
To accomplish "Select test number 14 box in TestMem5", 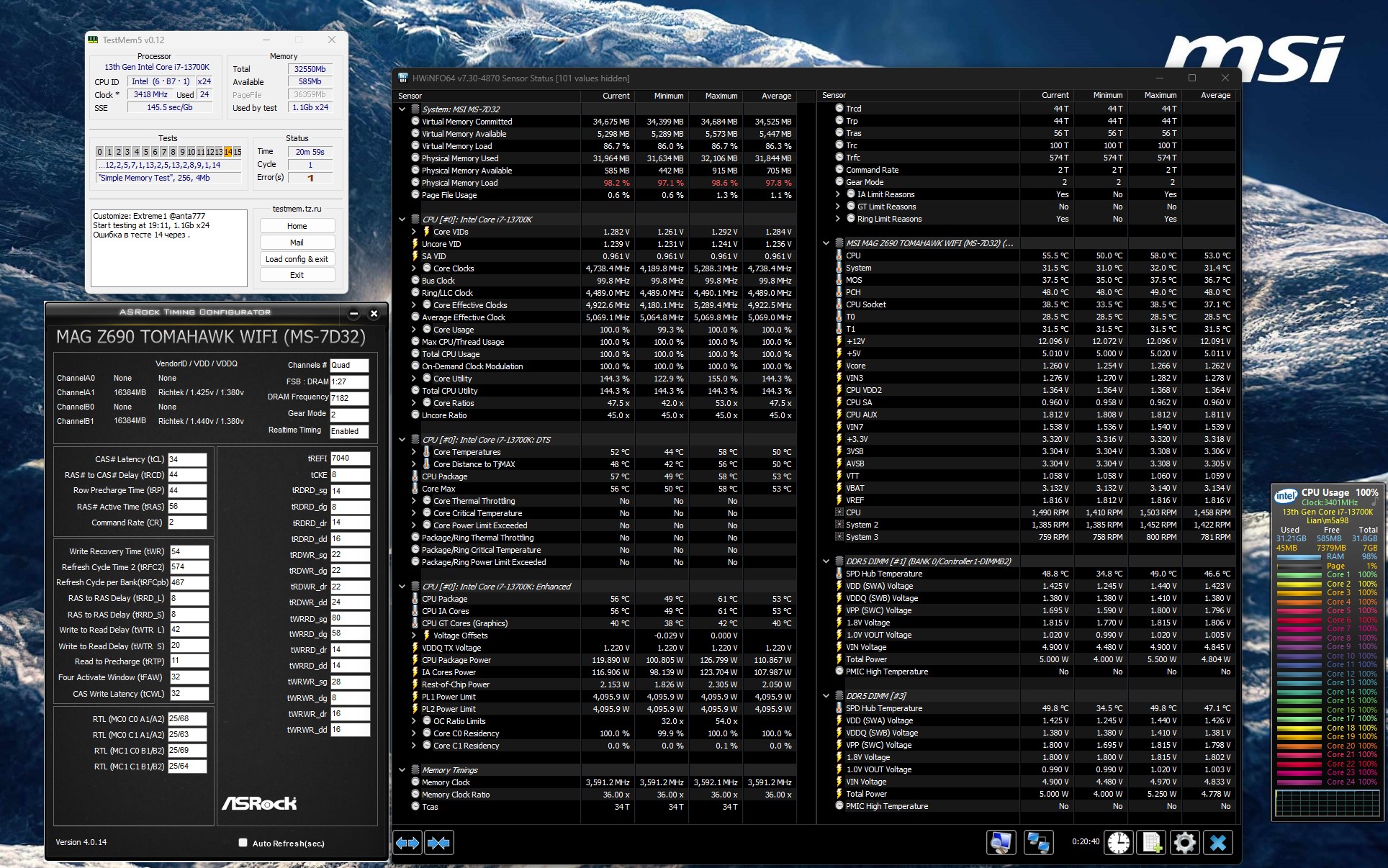I will tap(228, 152).
